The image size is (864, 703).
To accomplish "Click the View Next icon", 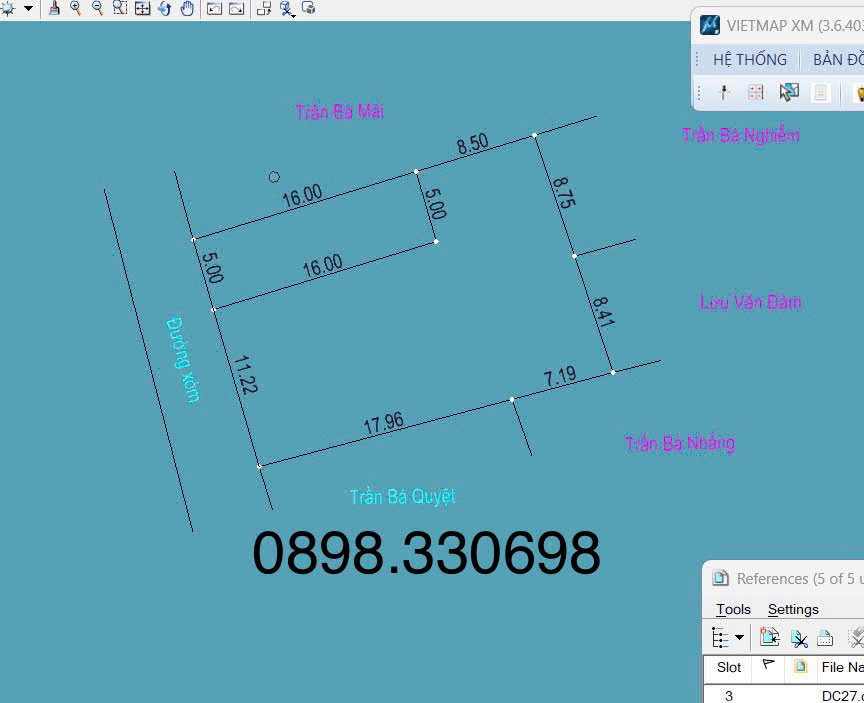I will 236,8.
